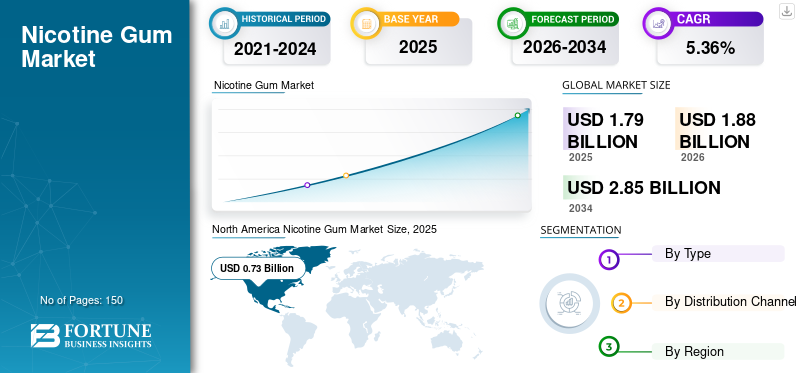Click the 5.36% CAGR value
Image resolution: width=800 pixels, height=373 pixels.
pyautogui.click(x=710, y=48)
